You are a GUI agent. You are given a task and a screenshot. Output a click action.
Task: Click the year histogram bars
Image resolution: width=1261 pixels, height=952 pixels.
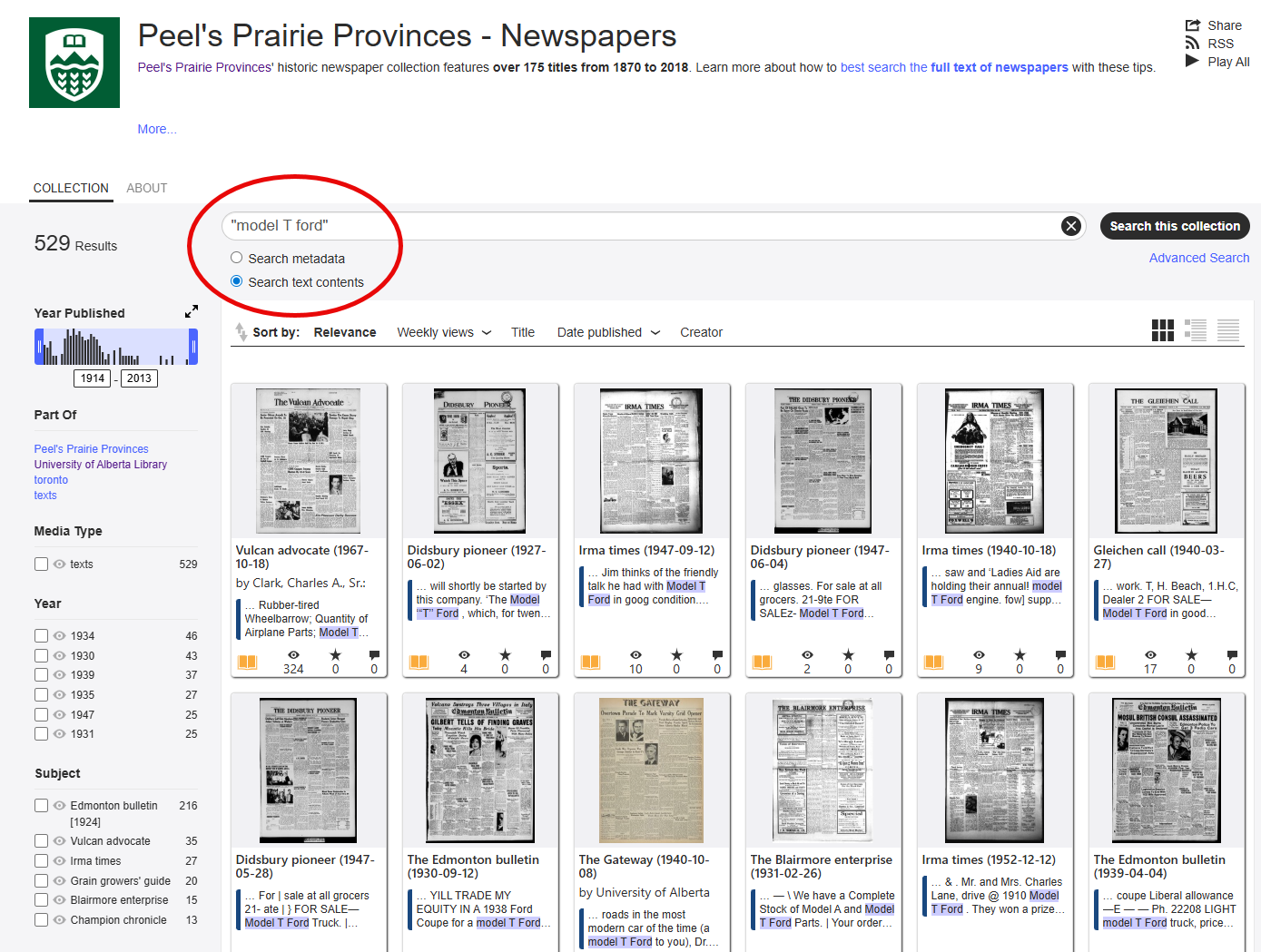116,347
